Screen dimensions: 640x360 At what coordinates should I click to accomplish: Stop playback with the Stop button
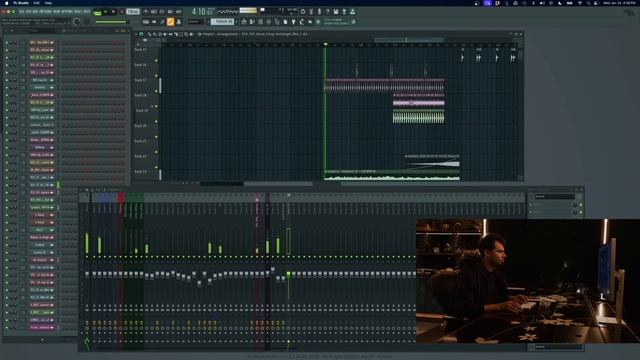point(113,11)
